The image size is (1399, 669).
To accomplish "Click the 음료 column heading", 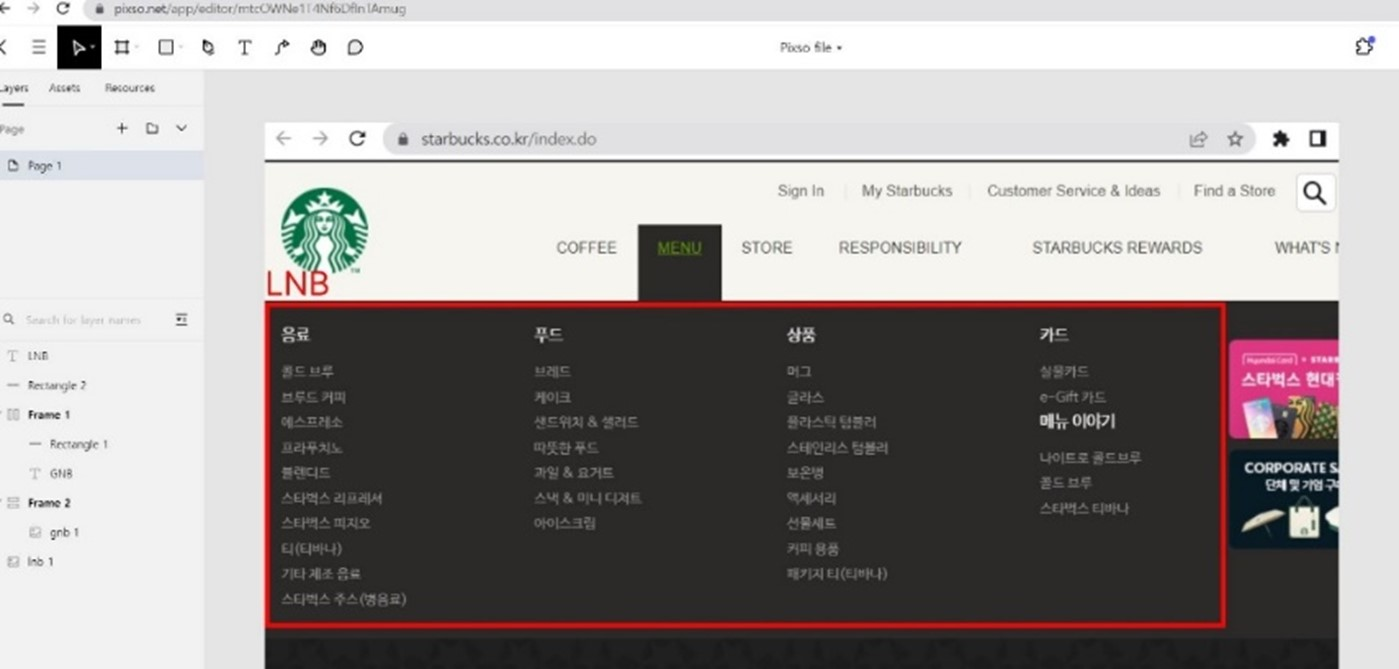I will 296,335.
